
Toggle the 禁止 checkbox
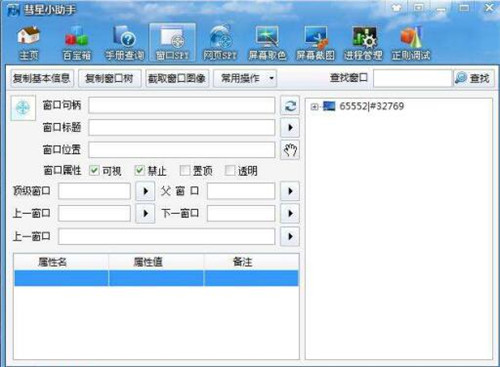(x=139, y=171)
